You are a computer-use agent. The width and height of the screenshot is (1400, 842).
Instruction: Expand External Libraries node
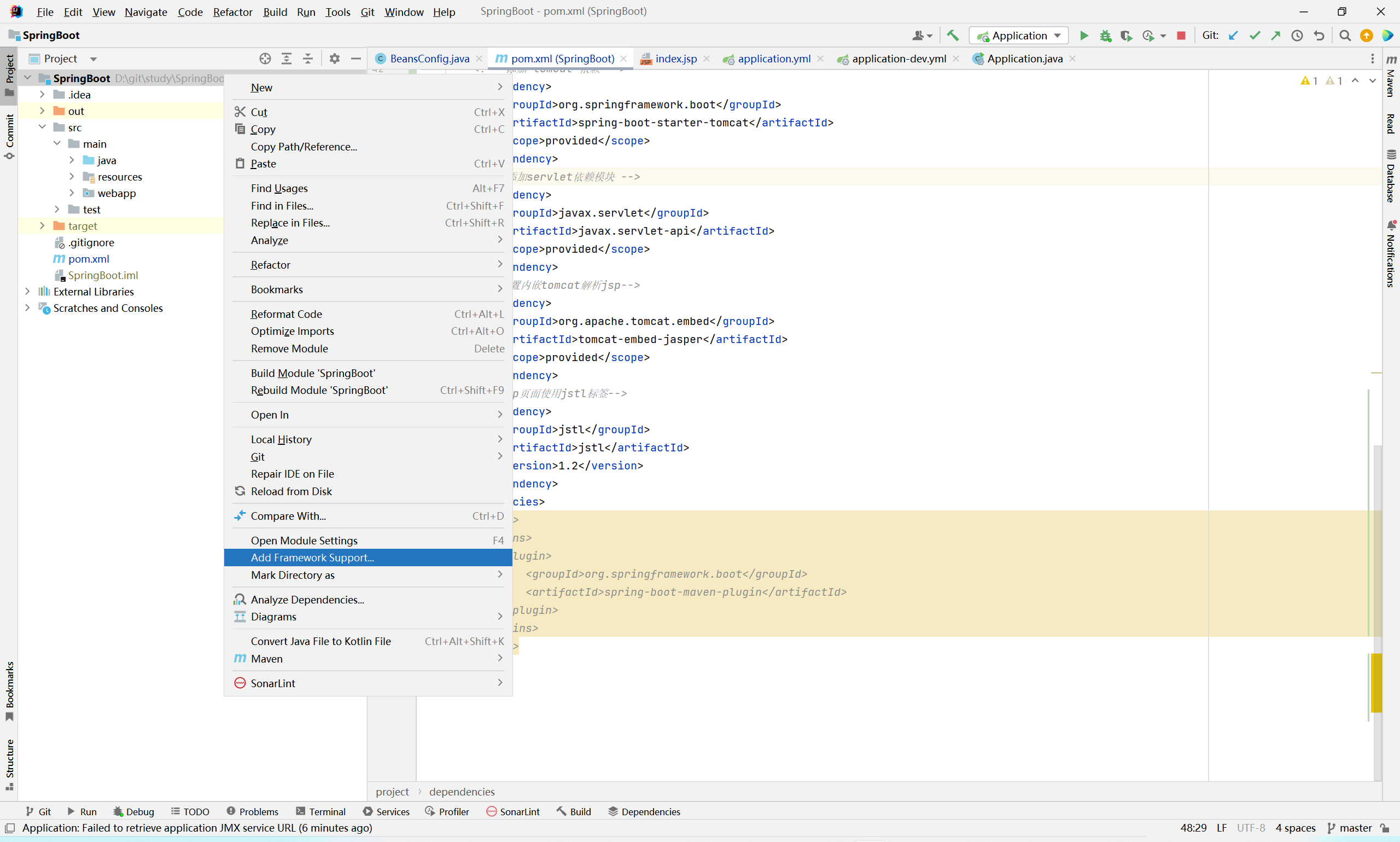pos(27,292)
